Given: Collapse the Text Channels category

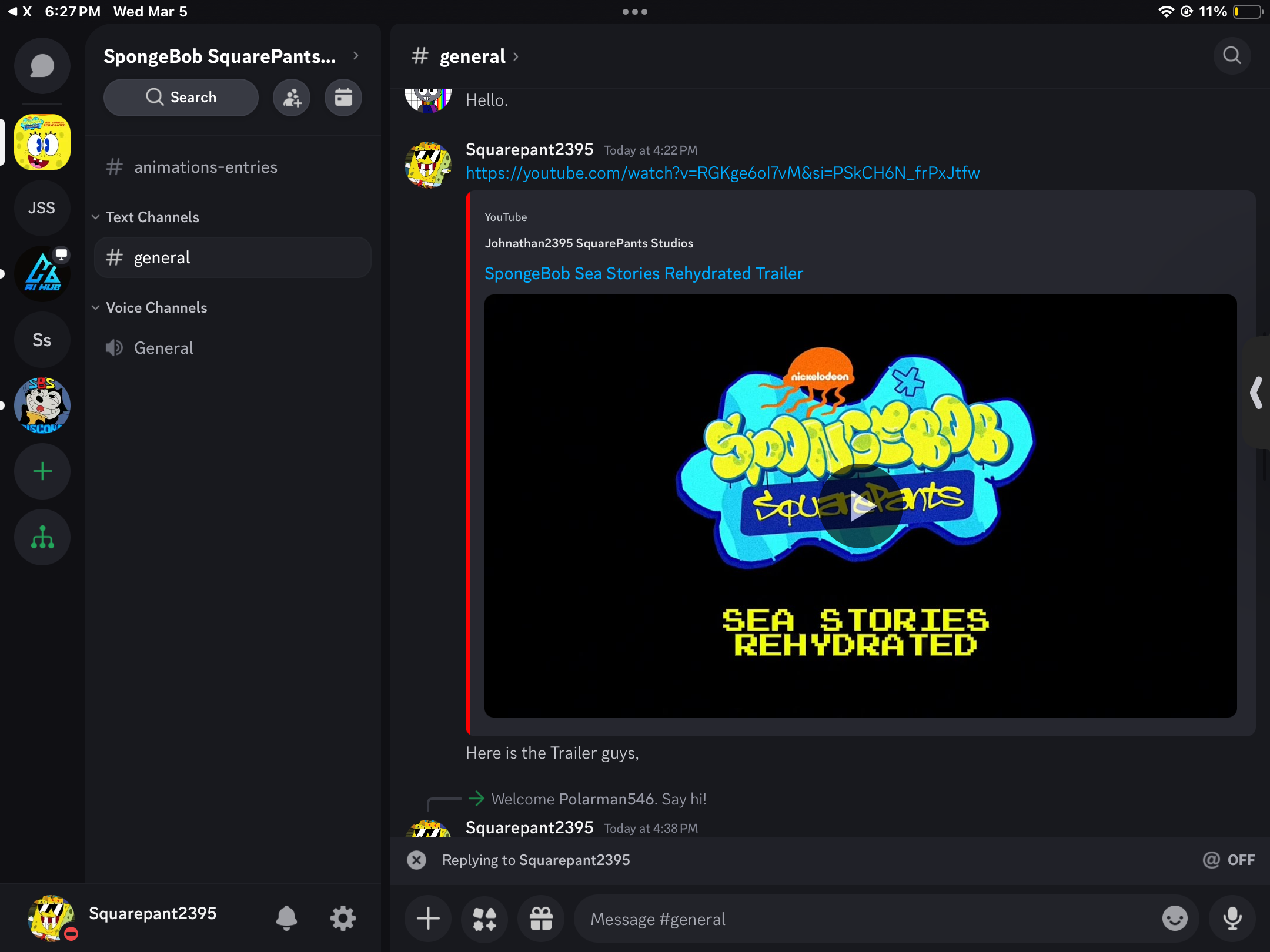Looking at the screenshot, I should coord(146,217).
